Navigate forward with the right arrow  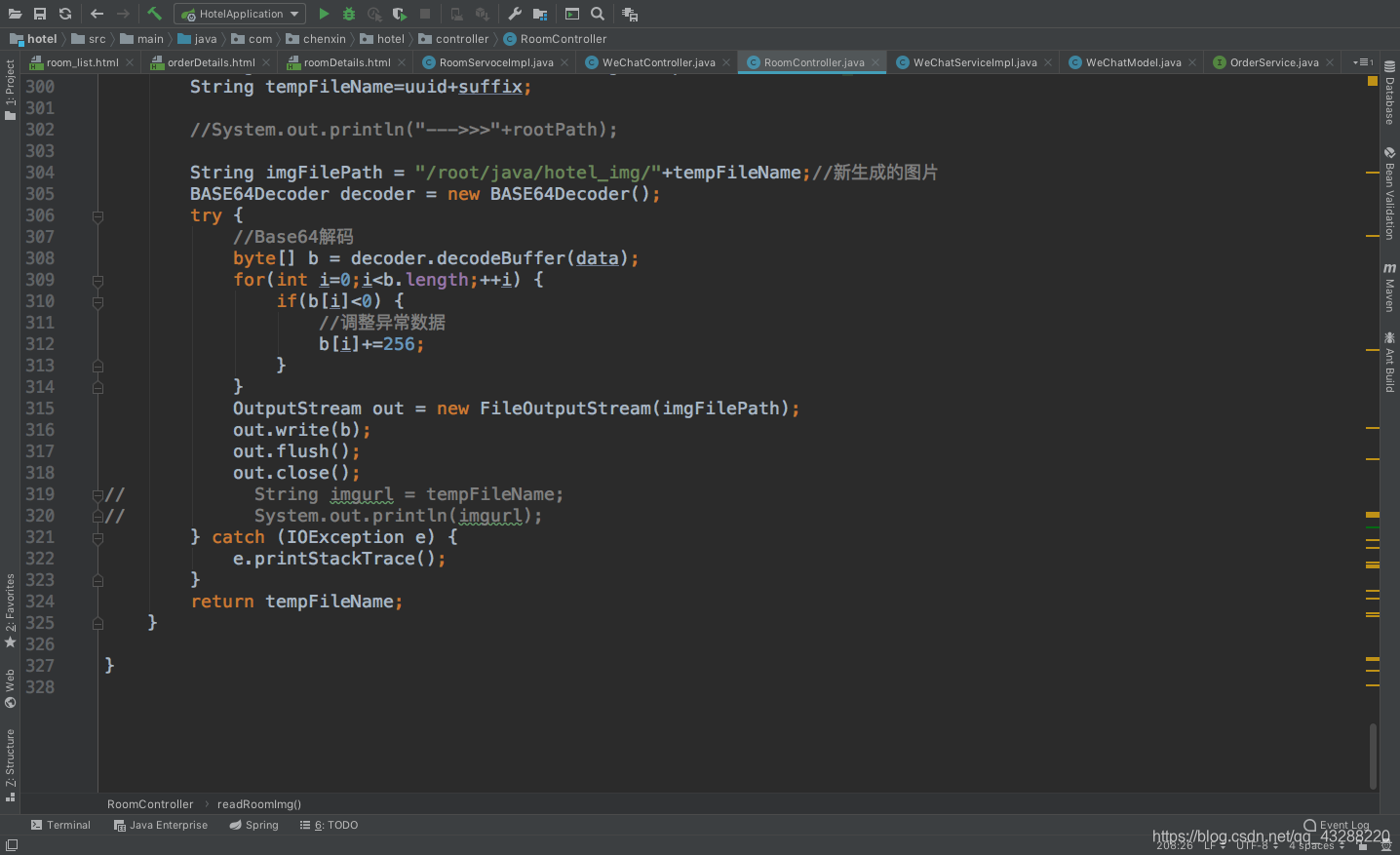[123, 14]
